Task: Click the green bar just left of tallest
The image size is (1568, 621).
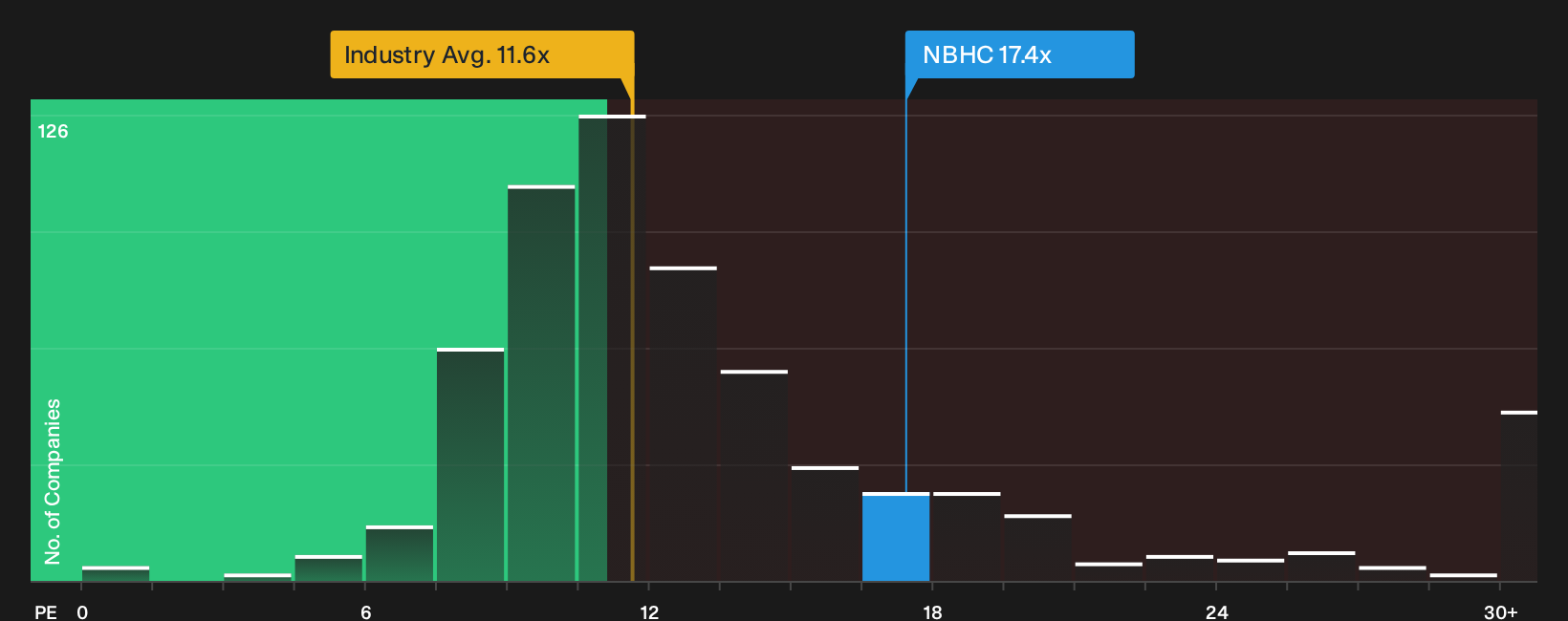Action: pyautogui.click(x=541, y=383)
